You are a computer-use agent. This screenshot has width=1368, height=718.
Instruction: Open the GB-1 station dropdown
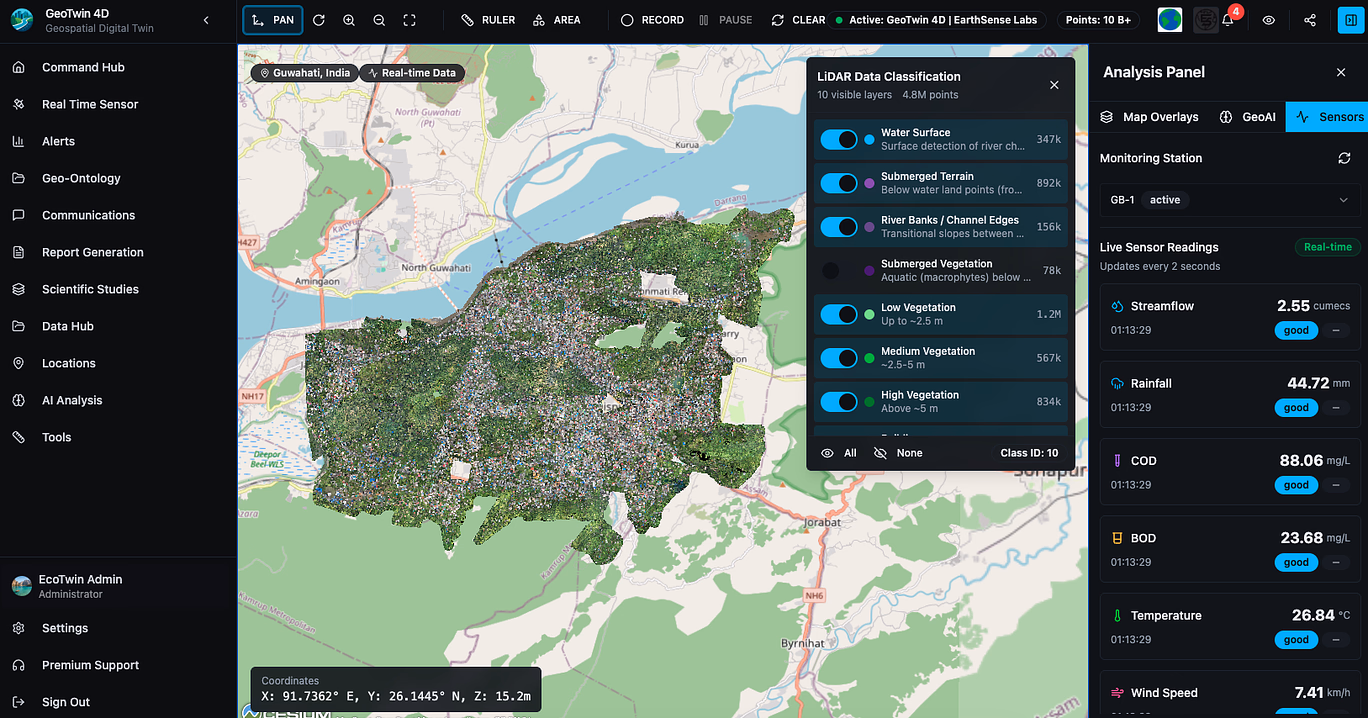coord(1230,200)
